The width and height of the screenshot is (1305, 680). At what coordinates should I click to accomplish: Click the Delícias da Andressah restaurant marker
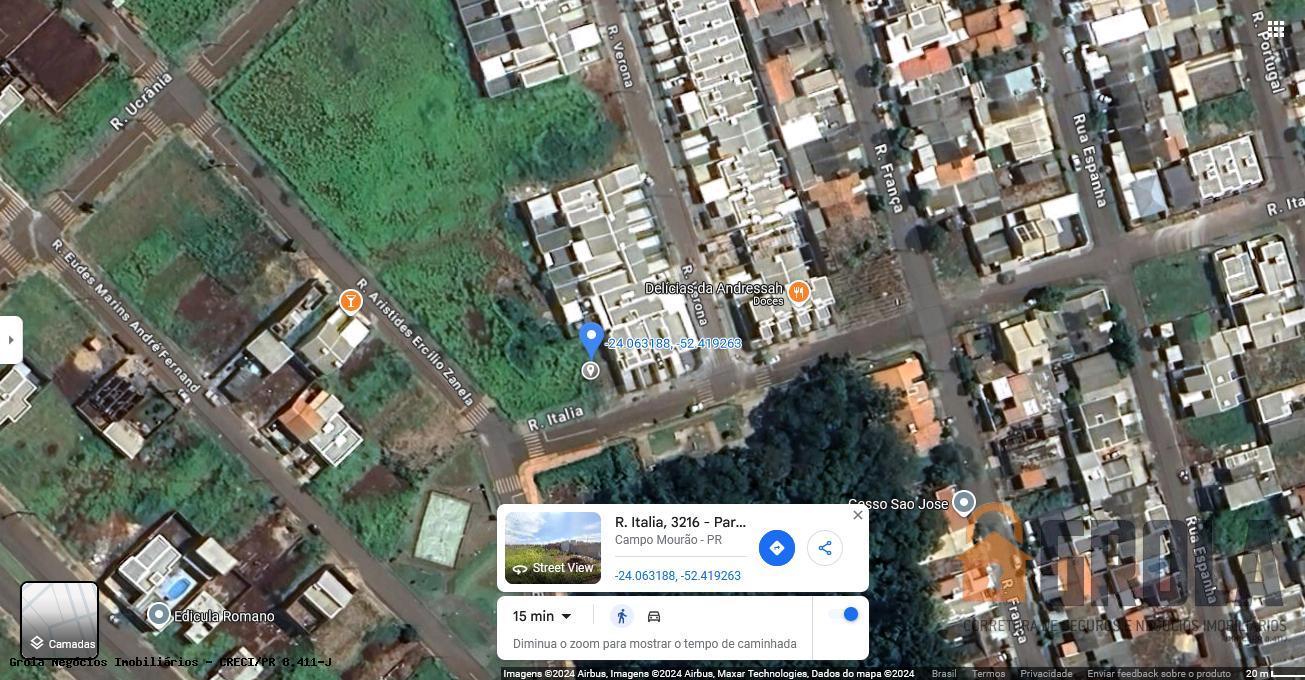(798, 291)
